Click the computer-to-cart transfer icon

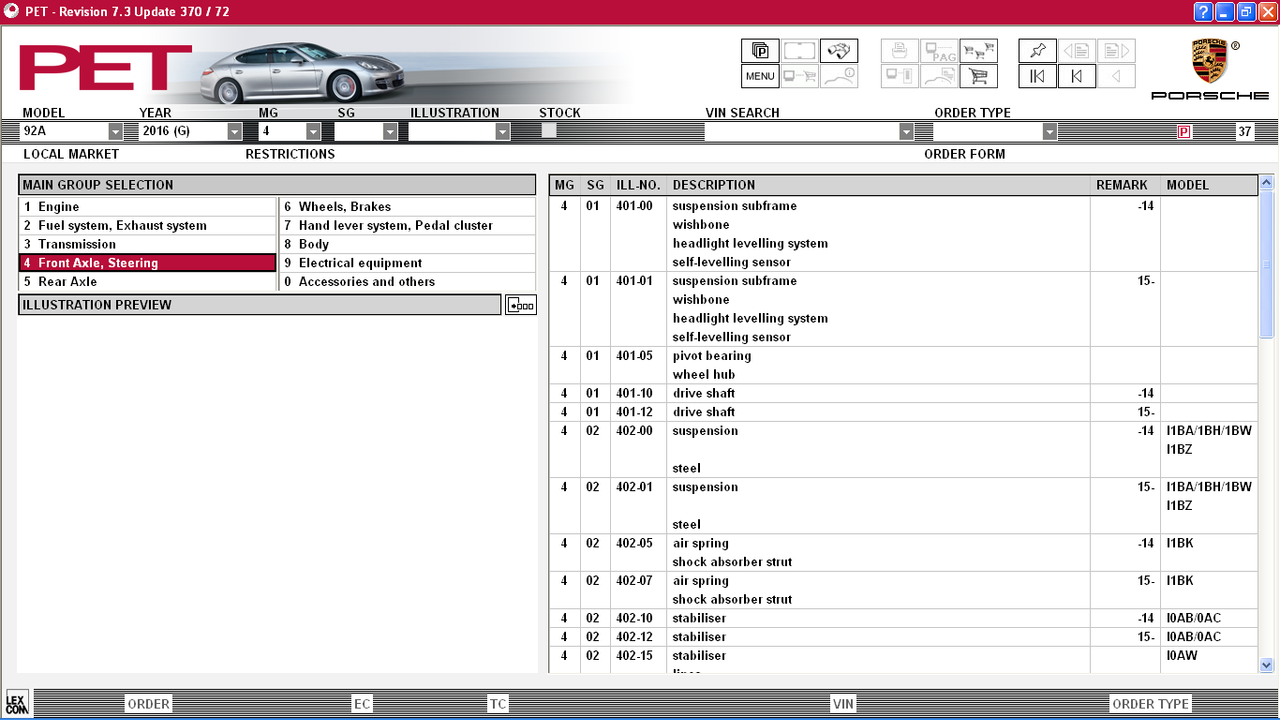pyautogui.click(x=799, y=76)
